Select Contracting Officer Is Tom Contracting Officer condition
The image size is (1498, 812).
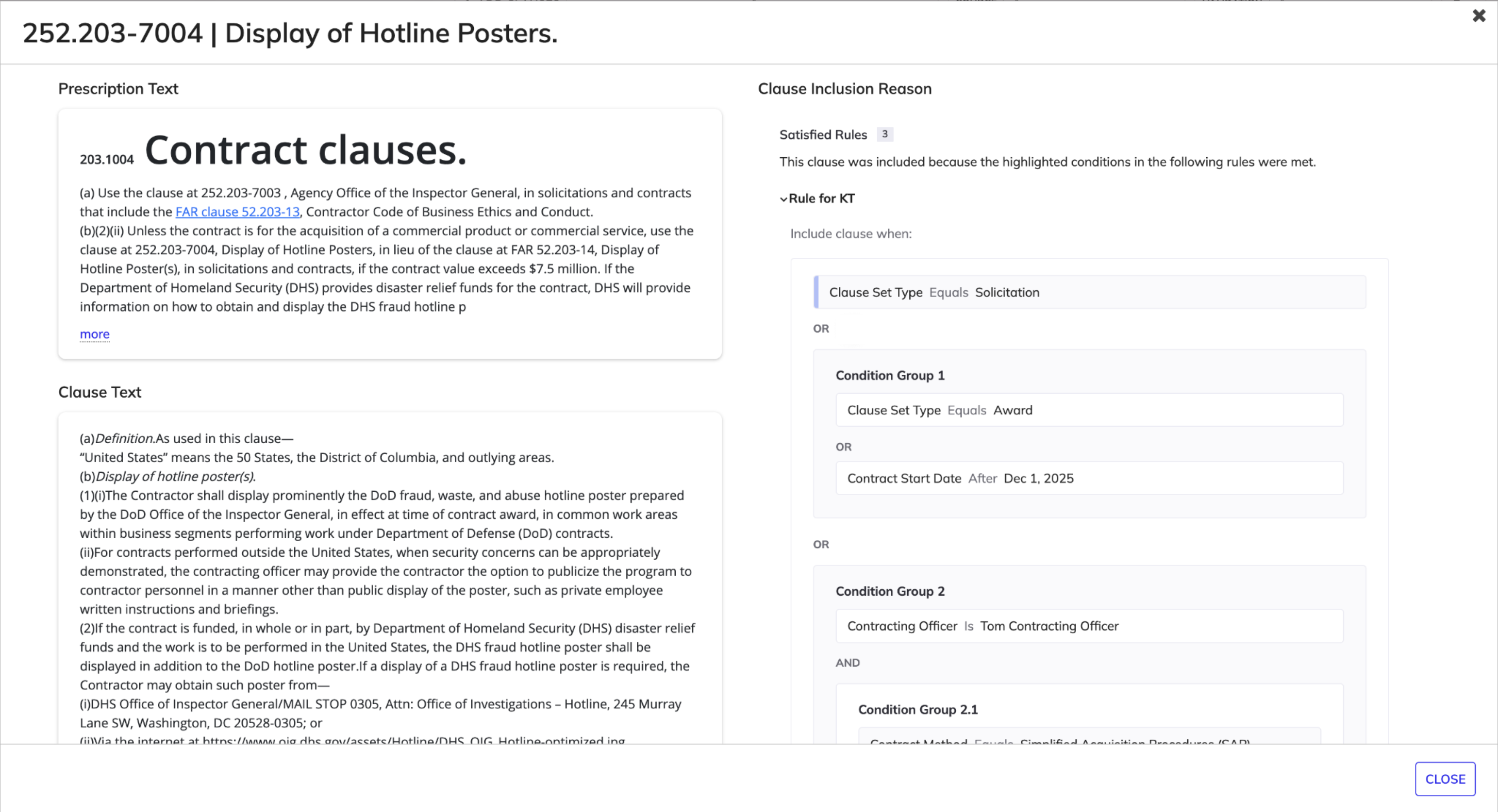1089,626
